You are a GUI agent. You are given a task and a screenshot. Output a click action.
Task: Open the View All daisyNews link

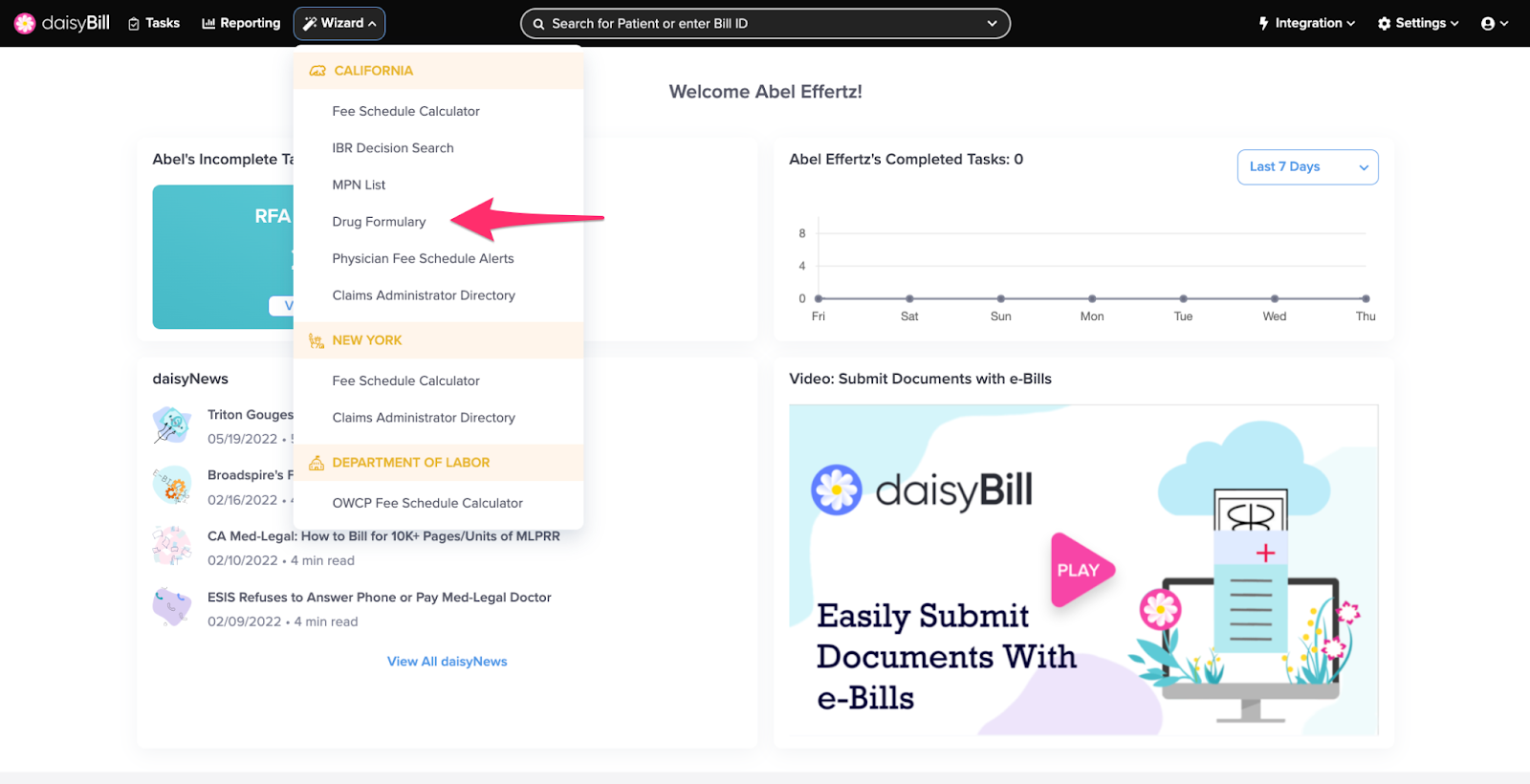(x=447, y=662)
